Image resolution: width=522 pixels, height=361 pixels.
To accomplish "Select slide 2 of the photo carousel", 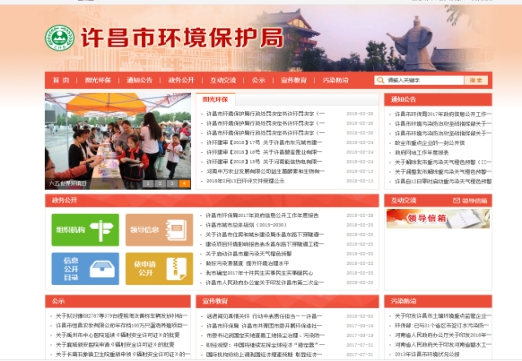I will click(160, 183).
